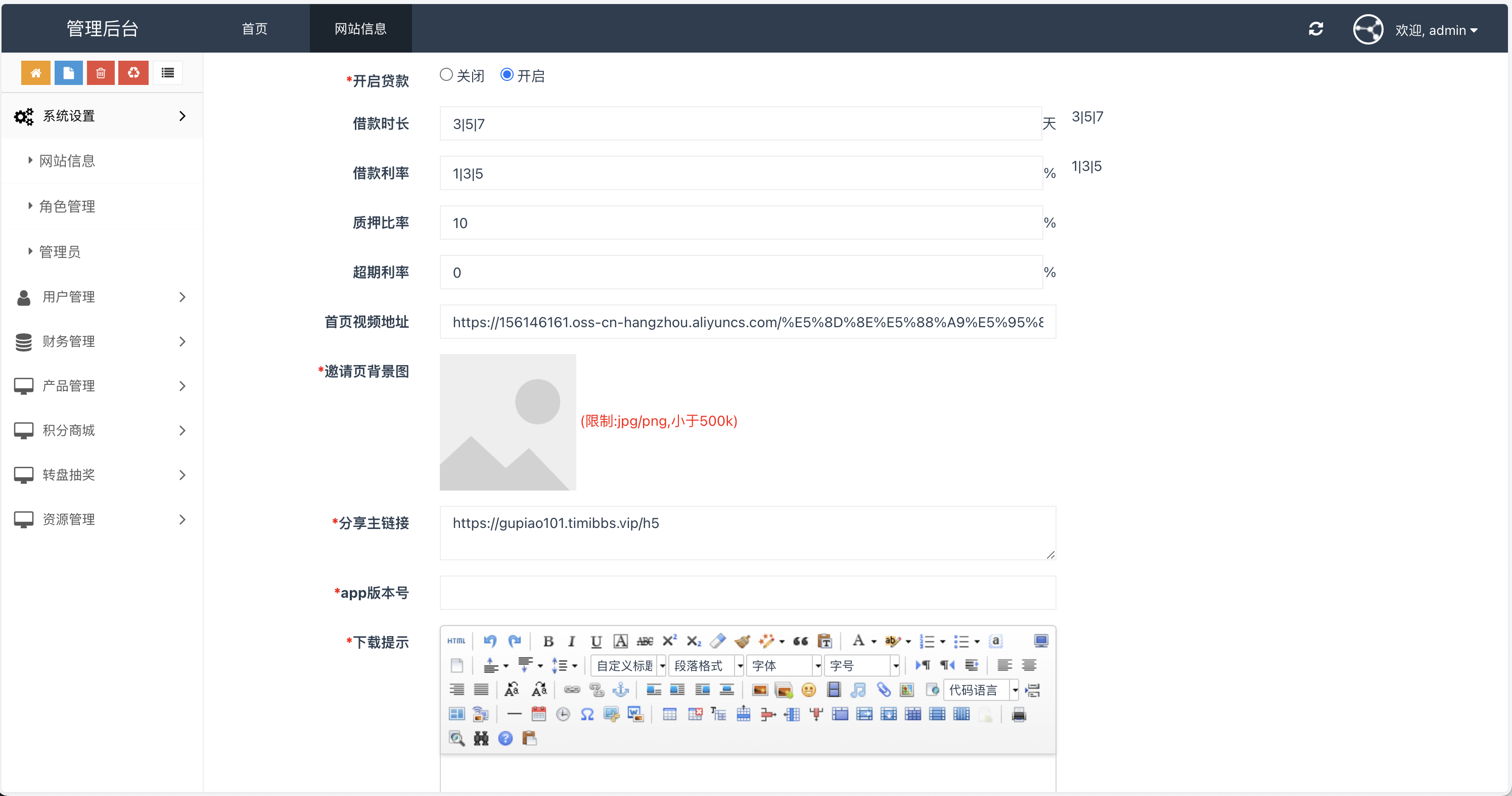The image size is (1512, 796).
Task: Switch to the 首页 tab
Action: coord(255,29)
